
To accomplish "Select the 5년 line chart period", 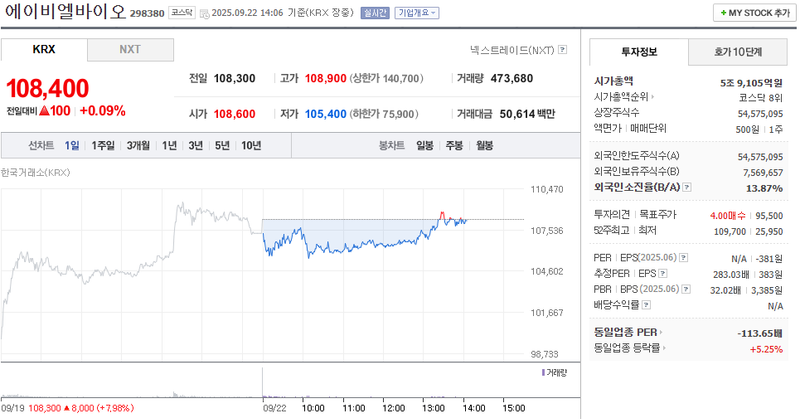I will pos(222,146).
